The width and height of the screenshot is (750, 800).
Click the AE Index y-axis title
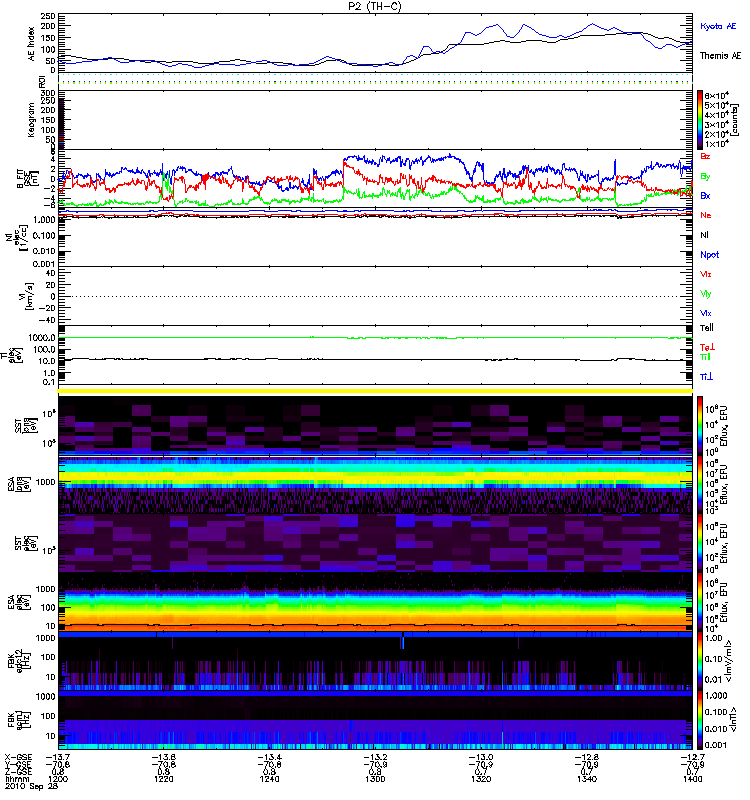pos(32,44)
